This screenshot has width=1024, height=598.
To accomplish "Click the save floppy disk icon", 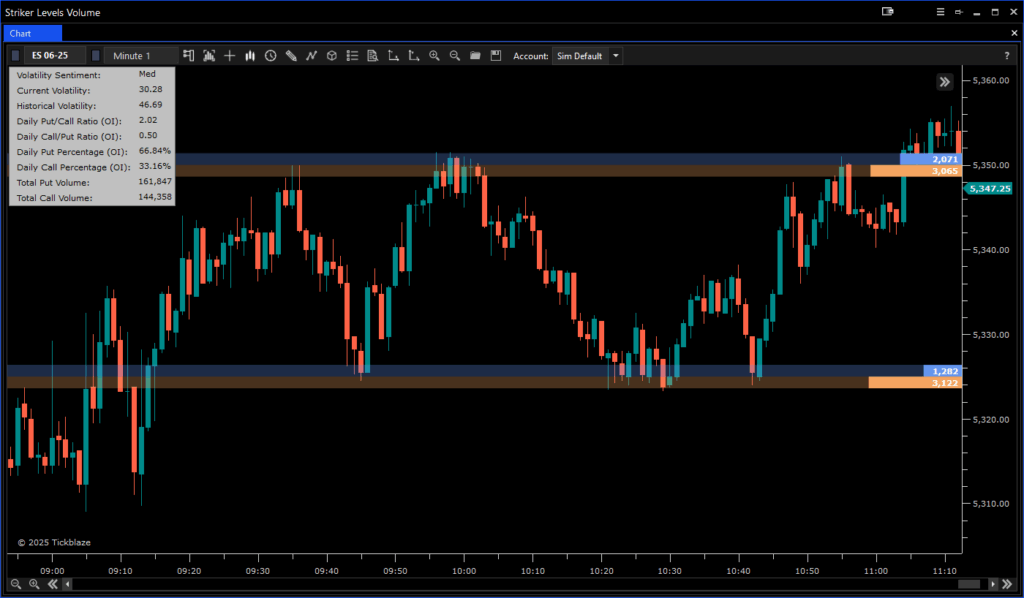I will (x=496, y=56).
